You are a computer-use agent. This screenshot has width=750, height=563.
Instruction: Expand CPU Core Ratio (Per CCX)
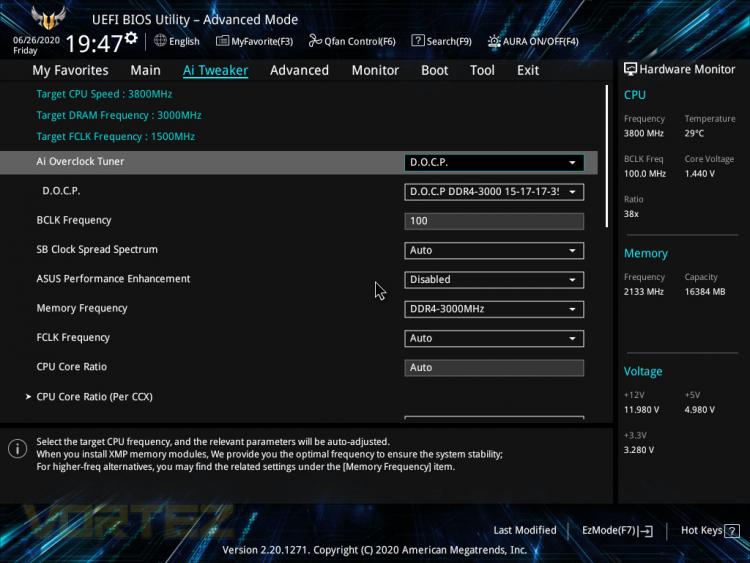coord(94,397)
